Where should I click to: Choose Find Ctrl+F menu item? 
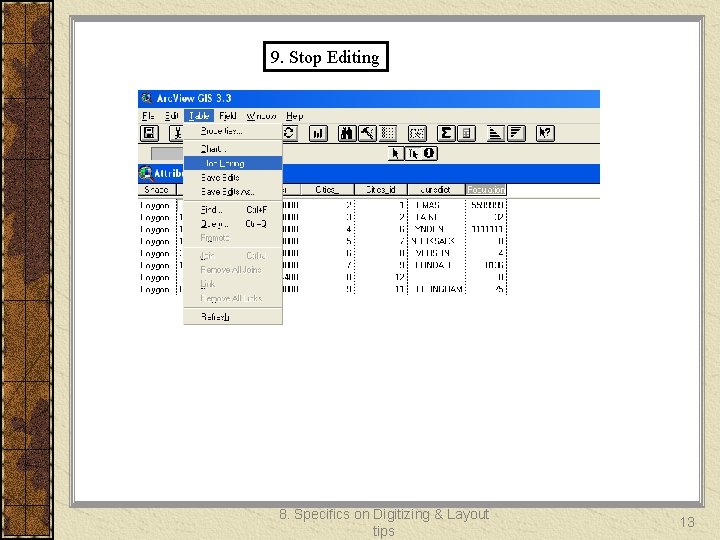coord(233,210)
